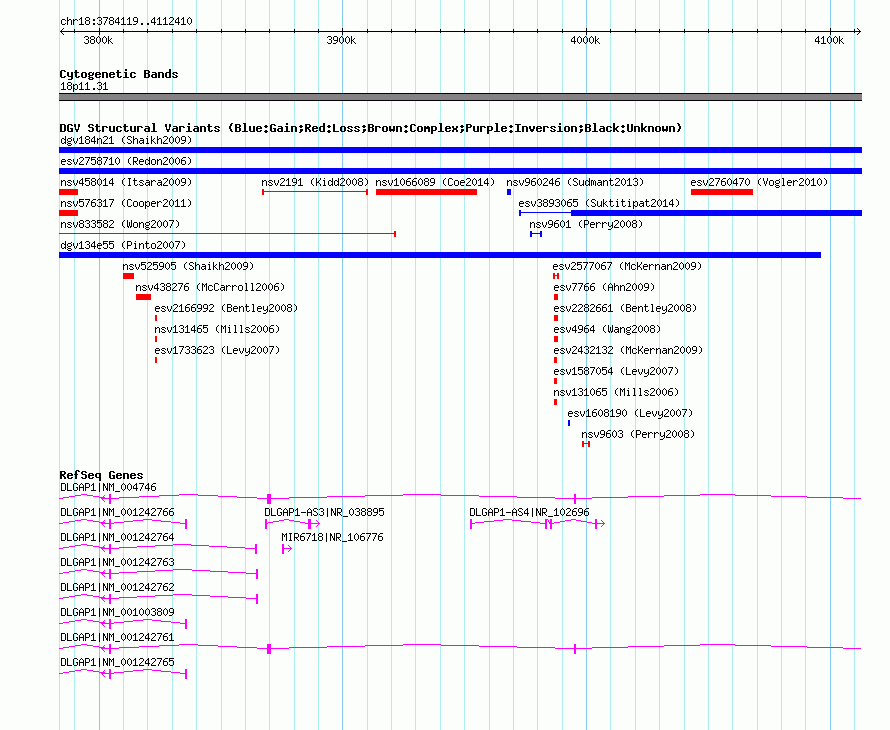Click DLGAP1|NM_001242765 gene label
This screenshot has width=890, height=730.
(x=117, y=662)
